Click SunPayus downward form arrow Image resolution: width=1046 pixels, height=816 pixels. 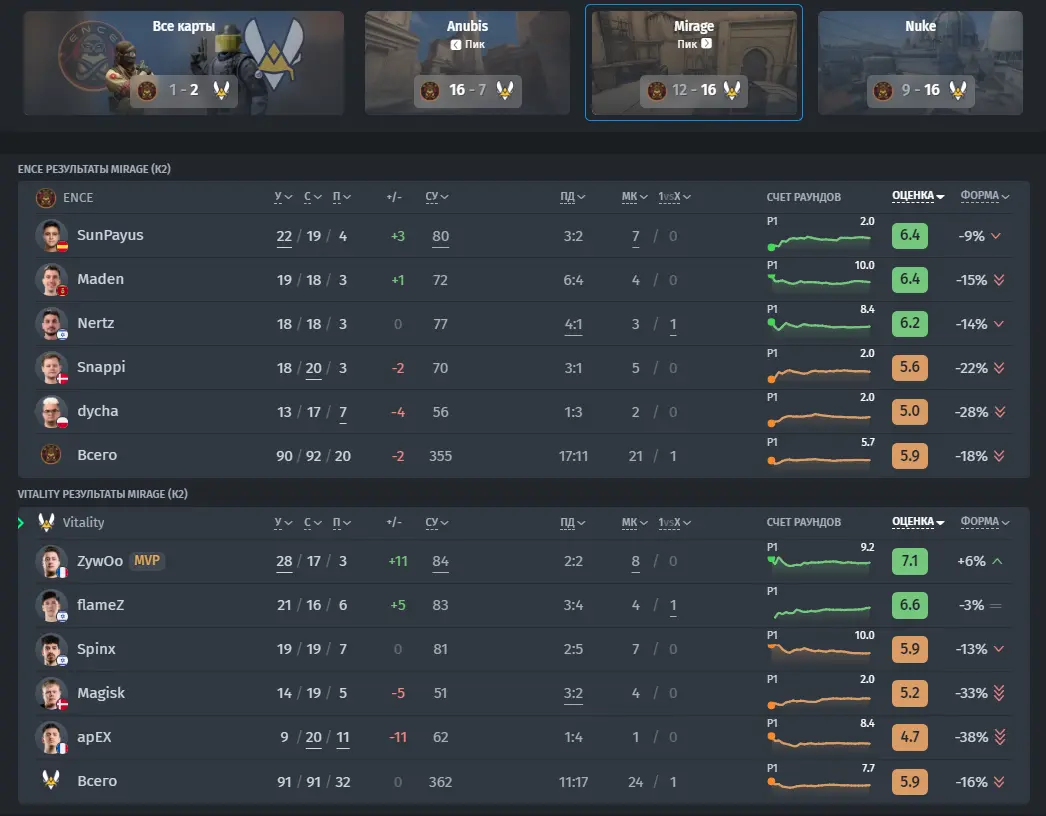pyautogui.click(x=996, y=236)
